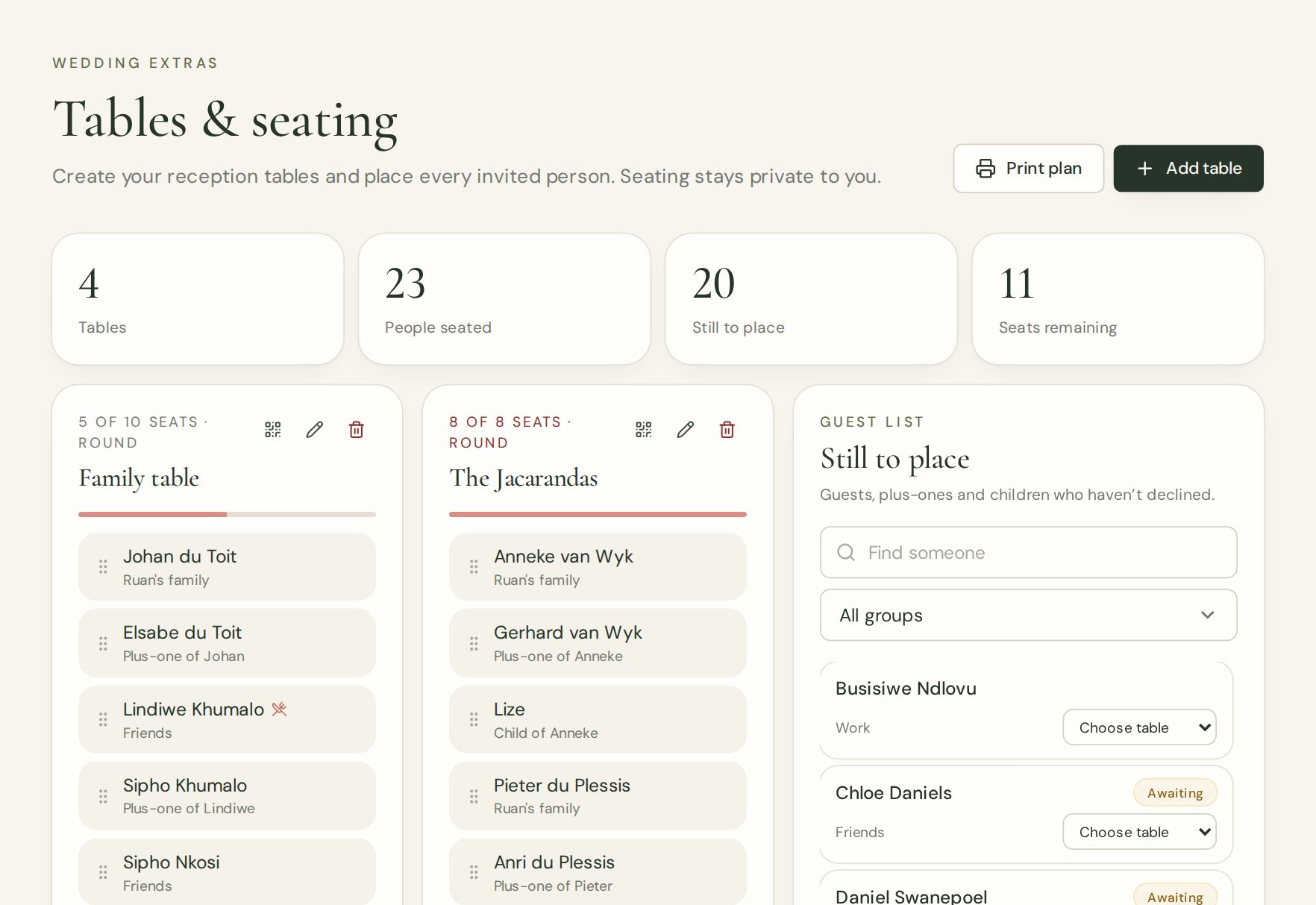Click the Child of Anneke label
This screenshot has height=905, width=1316.
(546, 733)
